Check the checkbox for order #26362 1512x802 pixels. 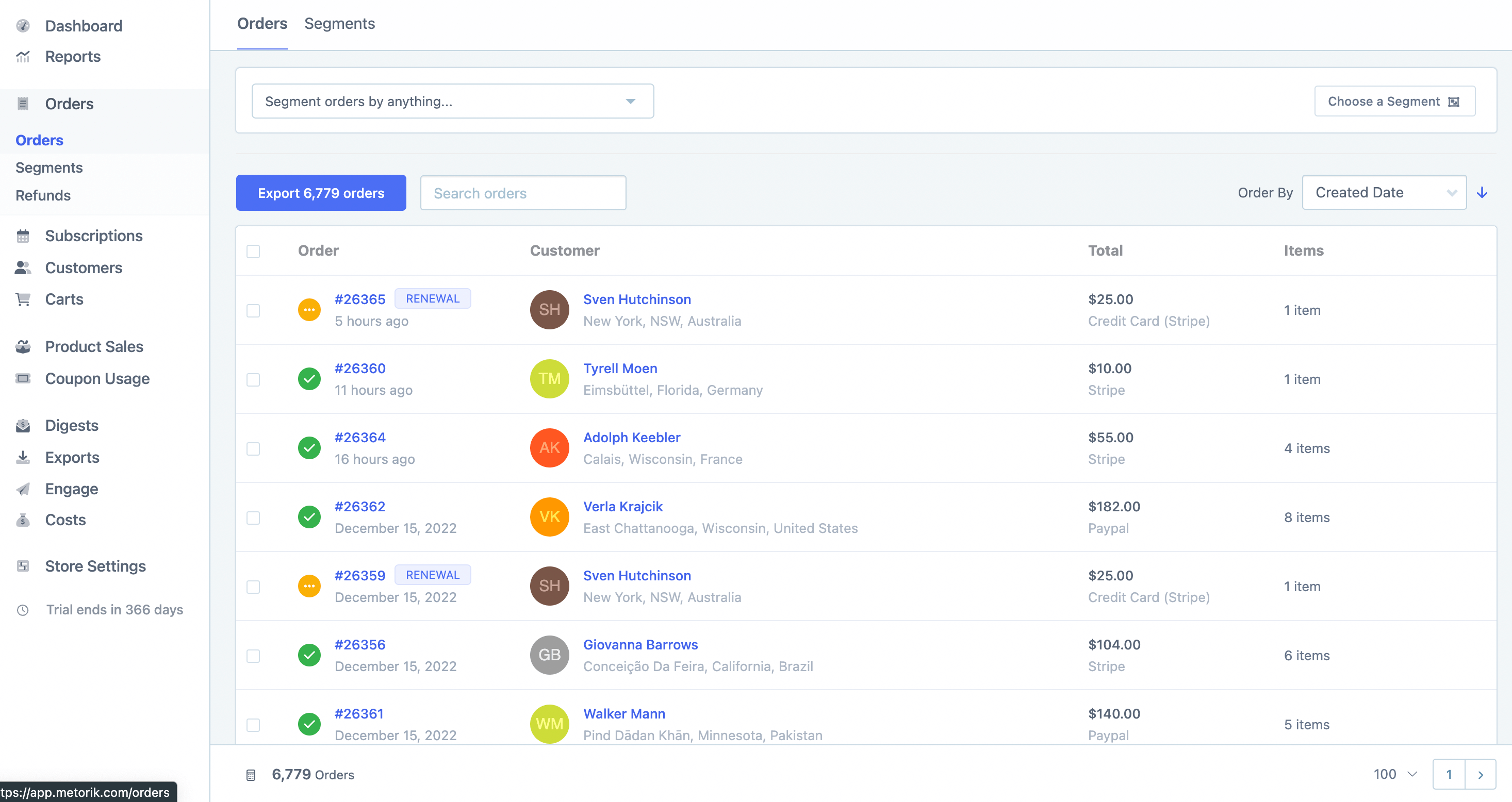pyautogui.click(x=254, y=517)
